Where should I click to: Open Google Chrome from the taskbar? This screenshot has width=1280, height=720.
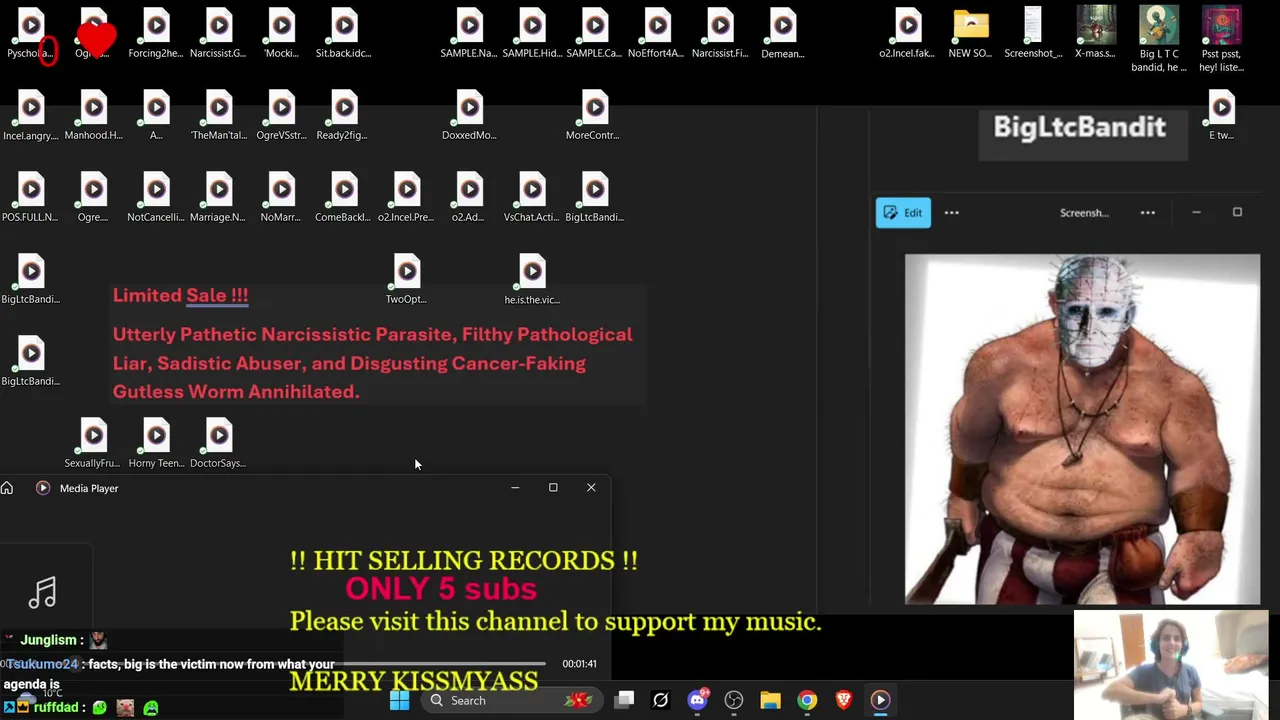point(807,700)
